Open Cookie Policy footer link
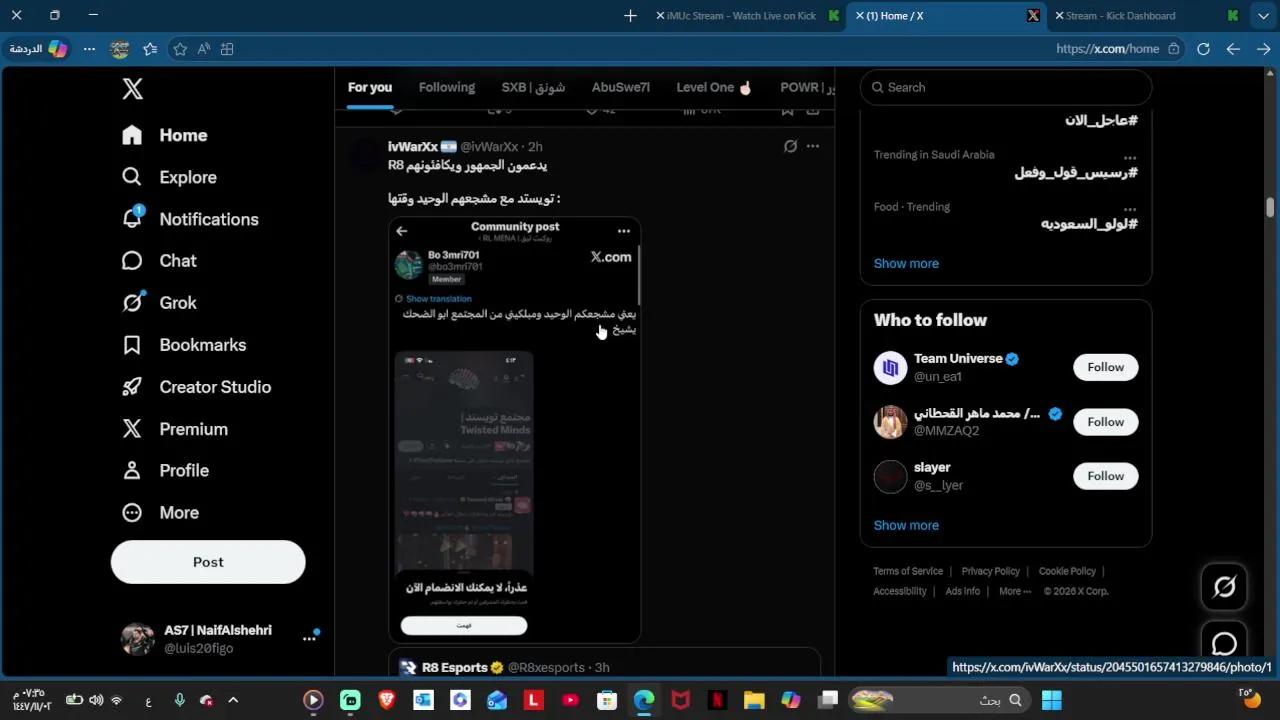Viewport: 1280px width, 720px height. [1067, 571]
